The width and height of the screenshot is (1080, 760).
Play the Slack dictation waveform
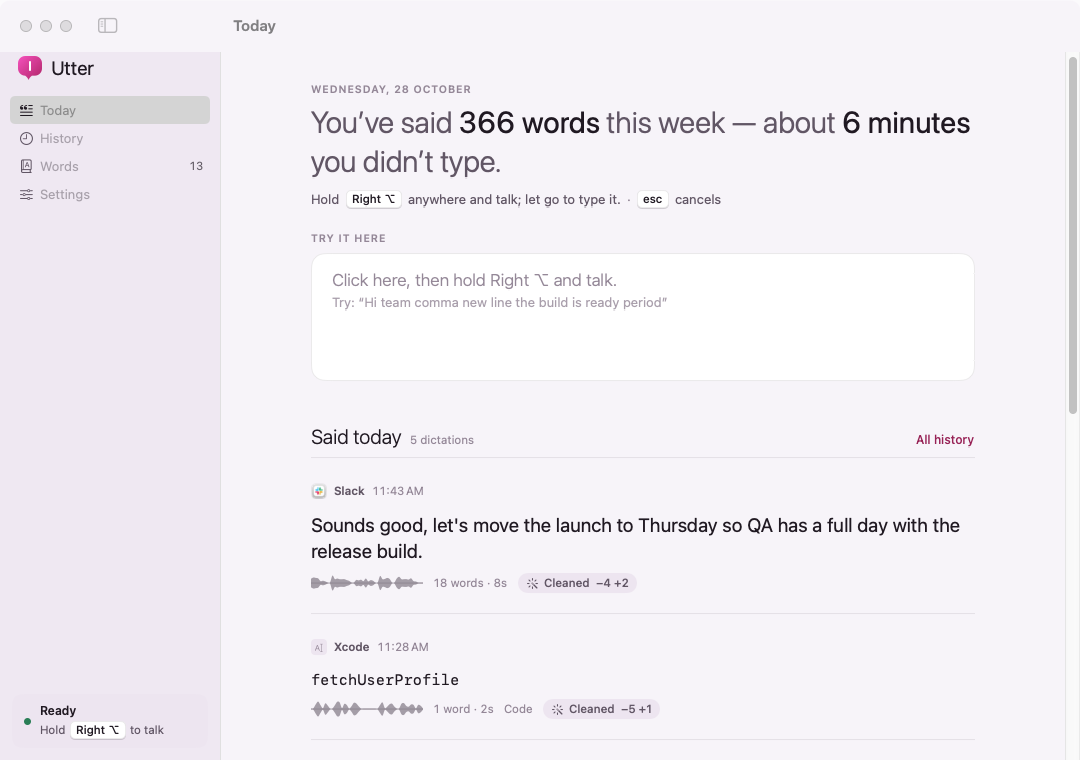pyautogui.click(x=366, y=583)
